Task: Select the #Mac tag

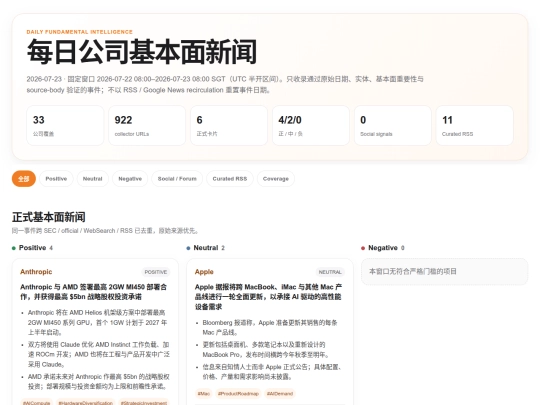Action: (204, 394)
